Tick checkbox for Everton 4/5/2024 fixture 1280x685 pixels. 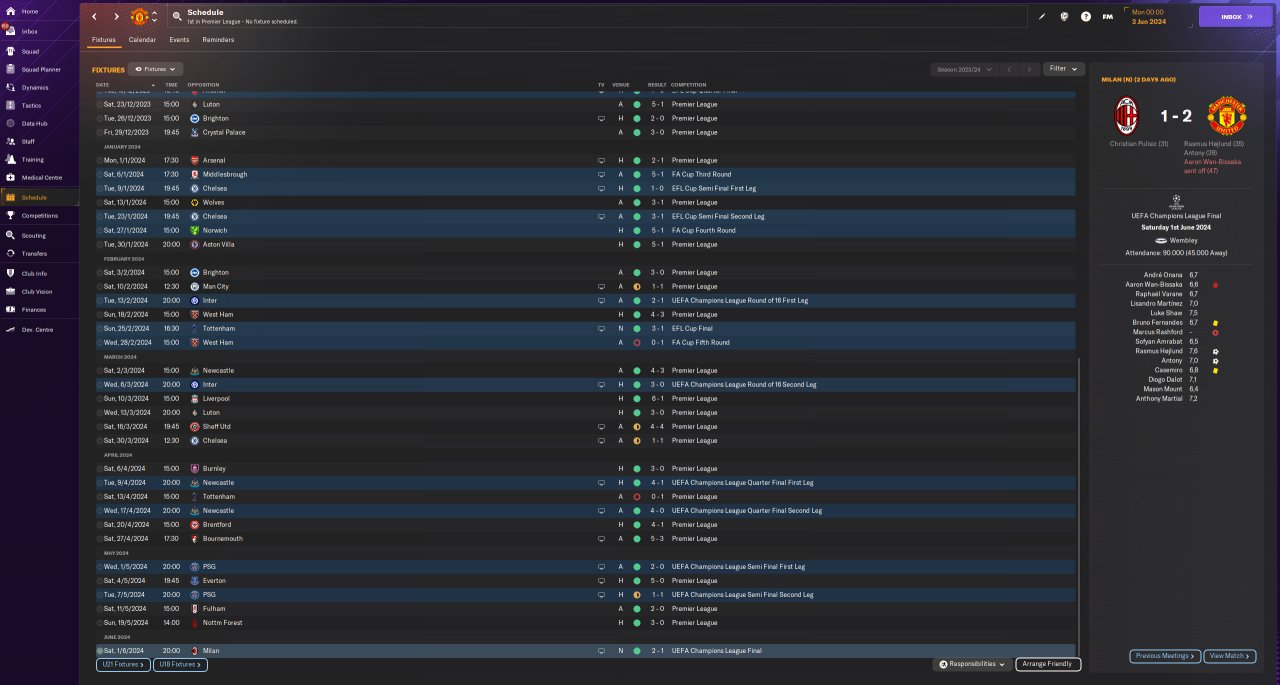(x=100, y=580)
